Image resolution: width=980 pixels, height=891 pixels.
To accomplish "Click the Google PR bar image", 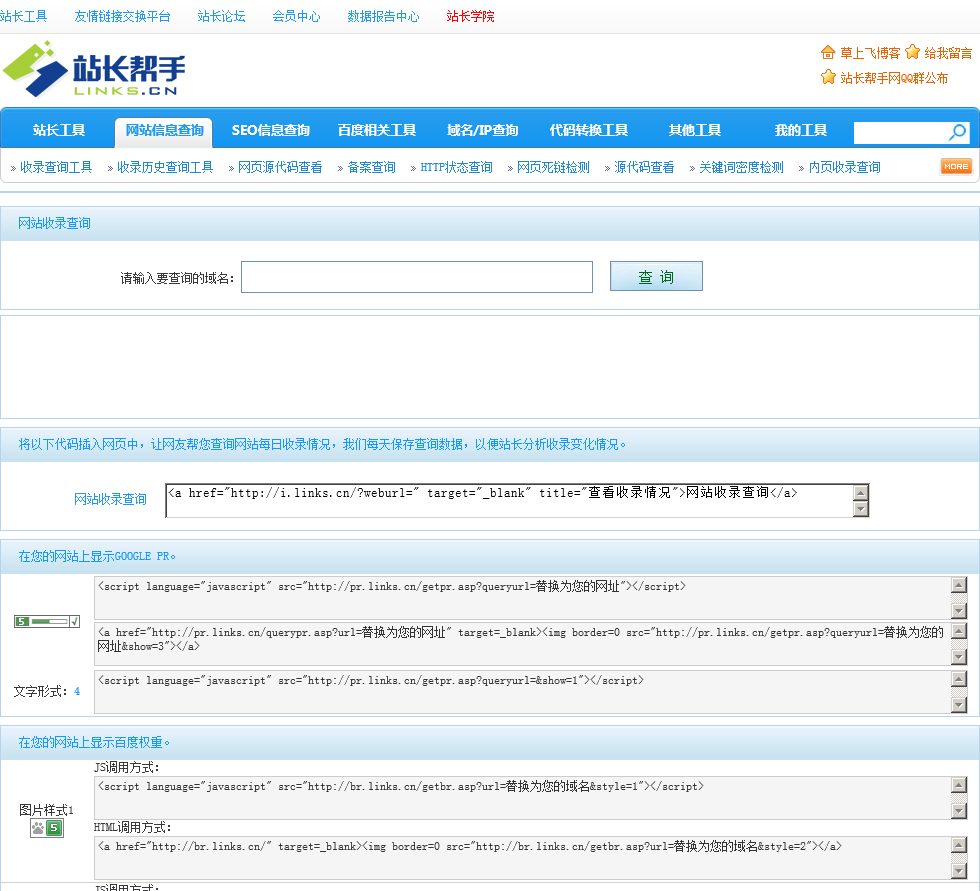I will pos(47,621).
